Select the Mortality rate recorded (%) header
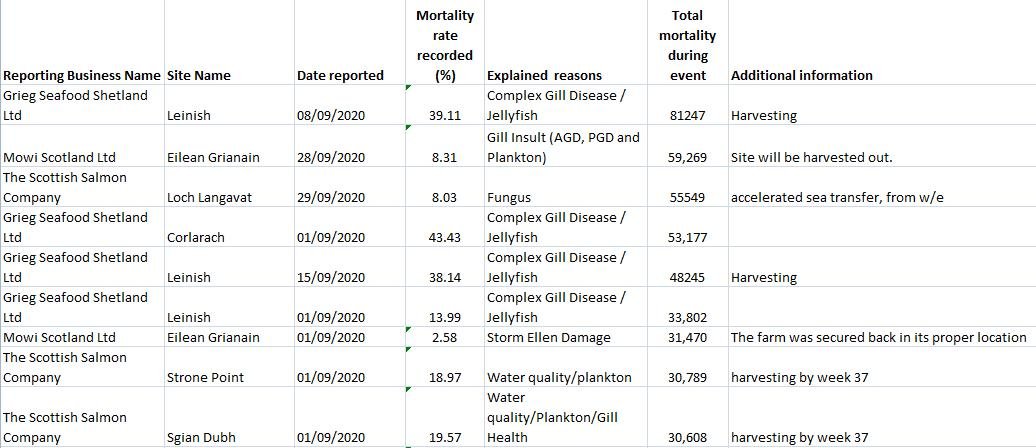This screenshot has width=1036, height=448. [x=444, y=46]
